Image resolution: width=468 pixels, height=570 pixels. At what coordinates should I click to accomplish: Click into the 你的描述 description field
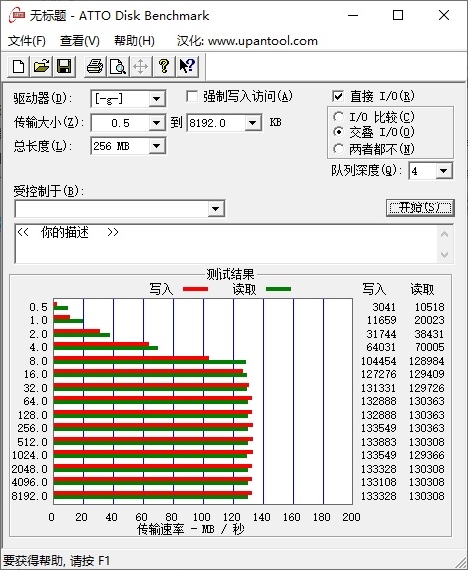point(225,244)
